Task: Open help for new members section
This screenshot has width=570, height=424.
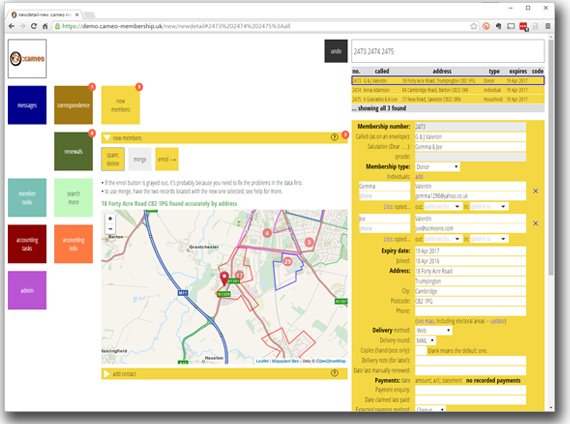Action: pyautogui.click(x=334, y=137)
